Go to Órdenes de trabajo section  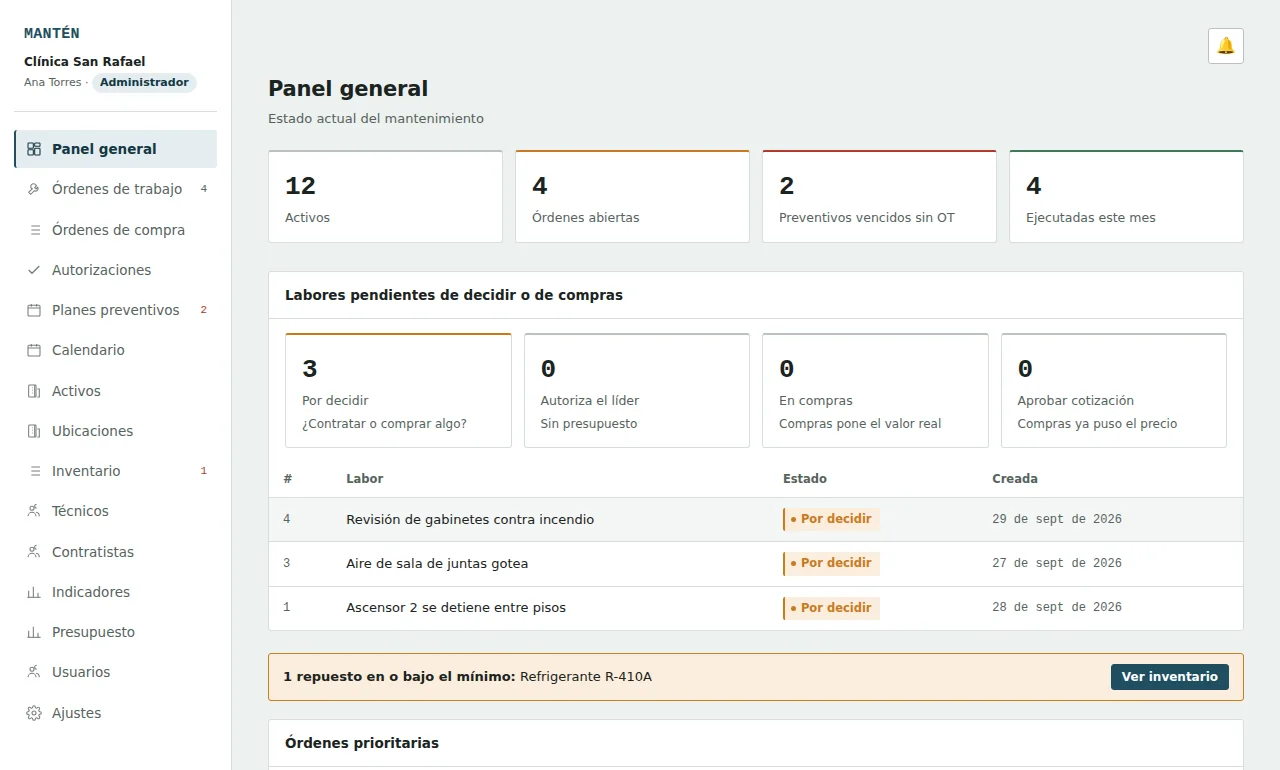tap(116, 189)
